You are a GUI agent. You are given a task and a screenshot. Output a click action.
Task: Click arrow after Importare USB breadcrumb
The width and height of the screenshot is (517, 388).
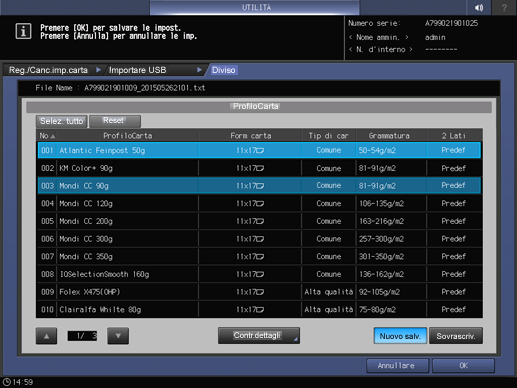coord(199,70)
